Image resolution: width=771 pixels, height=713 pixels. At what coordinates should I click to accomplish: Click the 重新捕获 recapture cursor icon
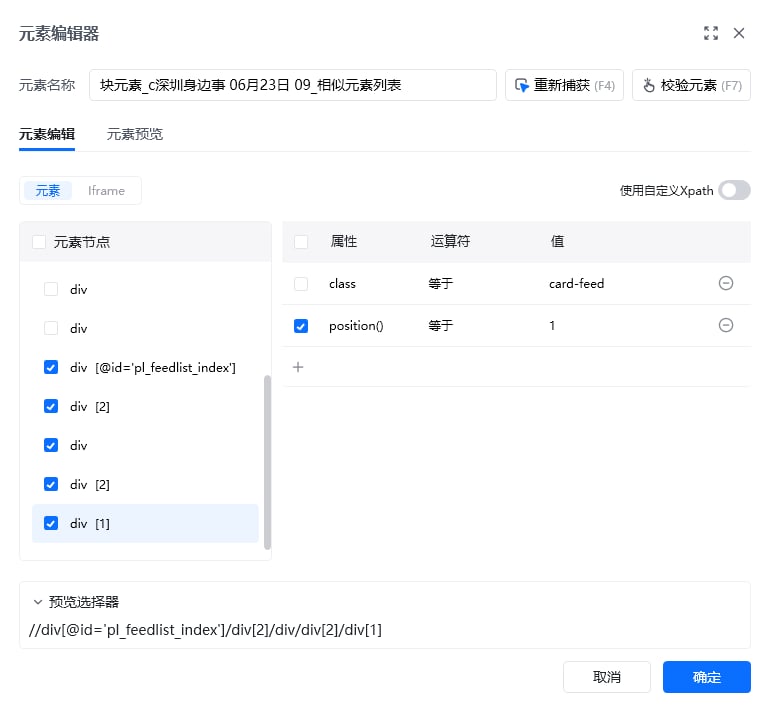click(521, 85)
